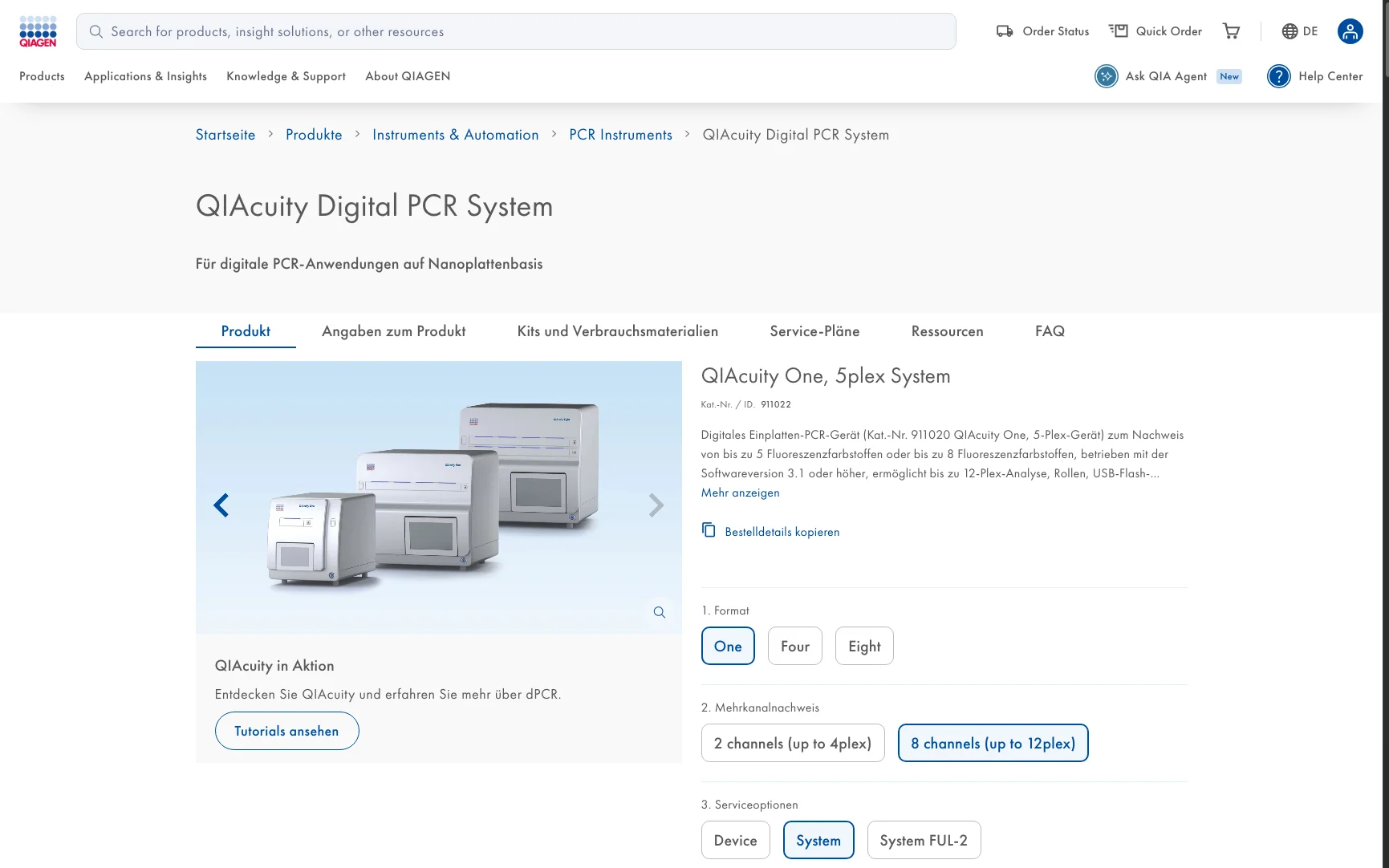Click the globe language selector DE

[x=1300, y=31]
